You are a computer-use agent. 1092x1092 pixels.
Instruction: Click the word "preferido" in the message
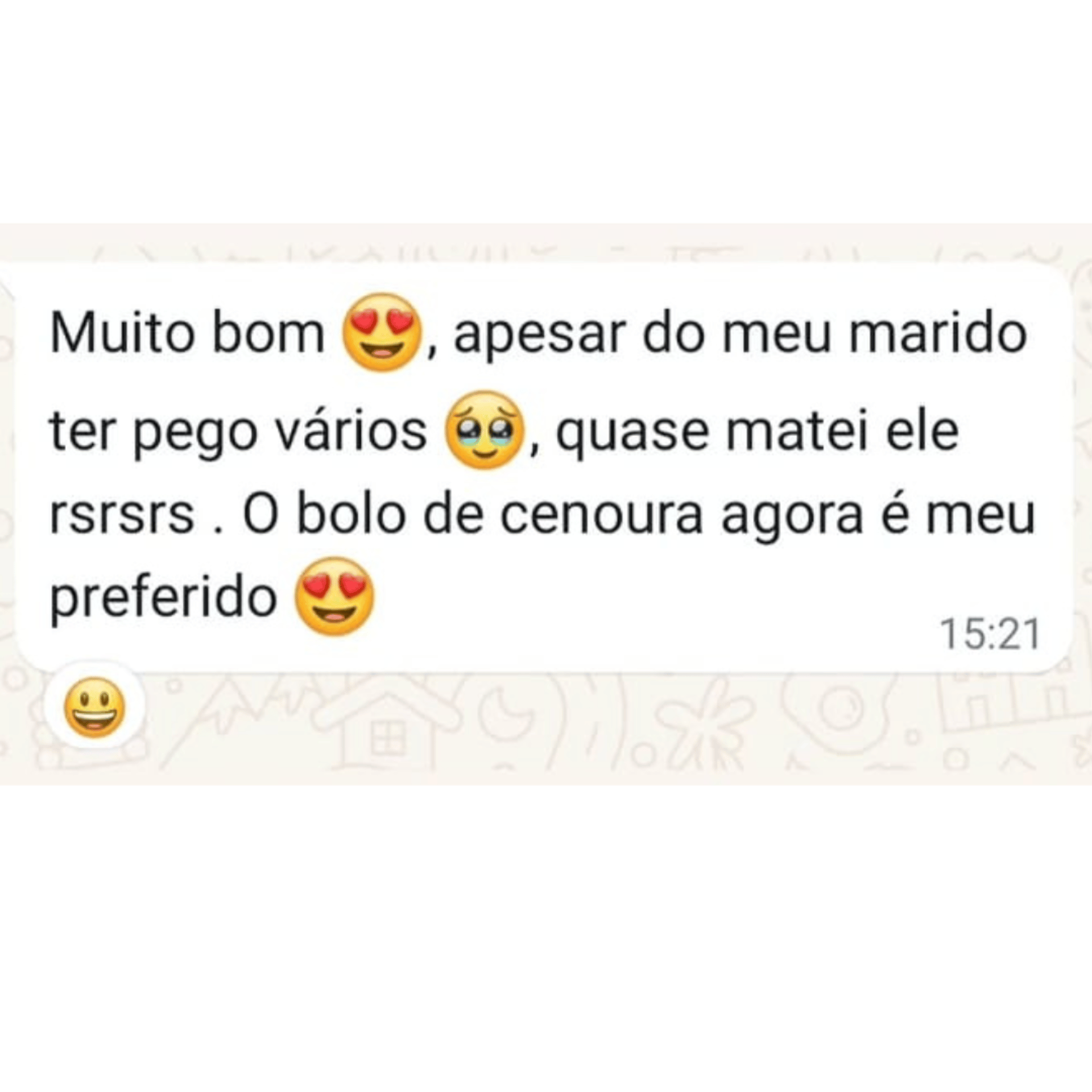[x=163, y=601]
